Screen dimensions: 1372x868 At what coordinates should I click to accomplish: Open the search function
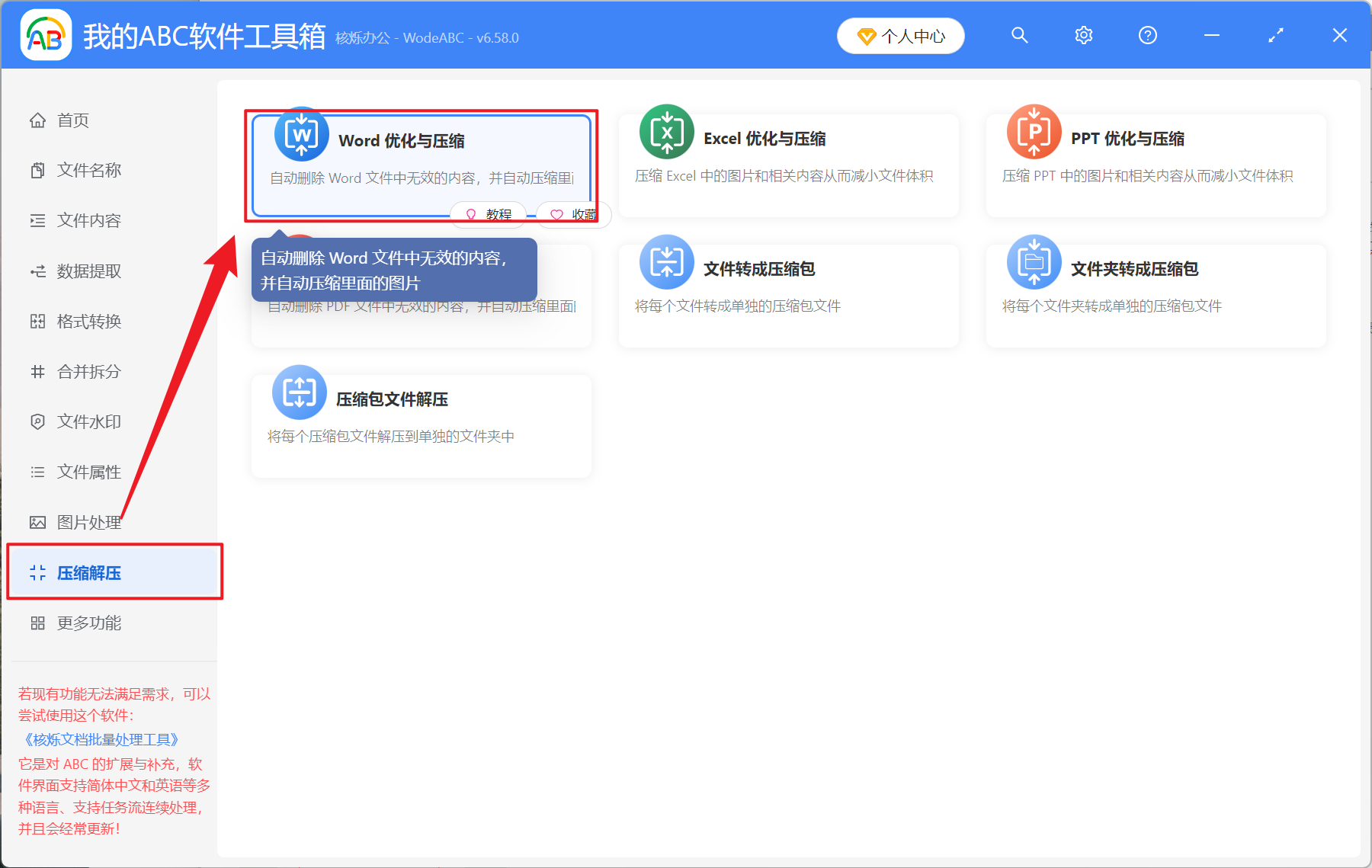tap(1019, 35)
